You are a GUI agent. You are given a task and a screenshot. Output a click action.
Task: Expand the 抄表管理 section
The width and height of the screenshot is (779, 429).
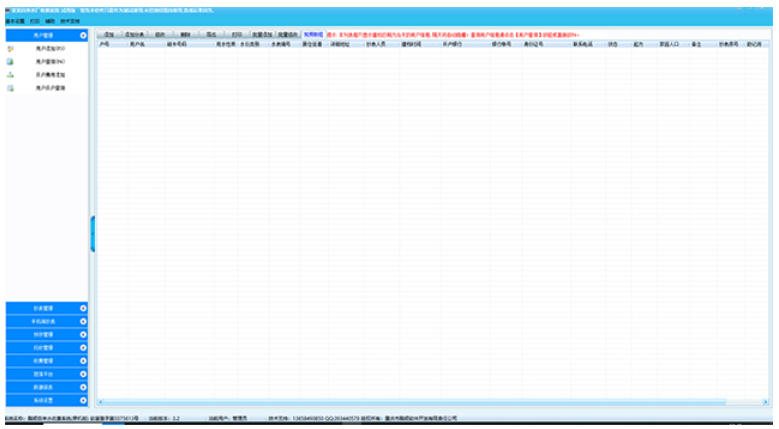pyautogui.click(x=83, y=308)
